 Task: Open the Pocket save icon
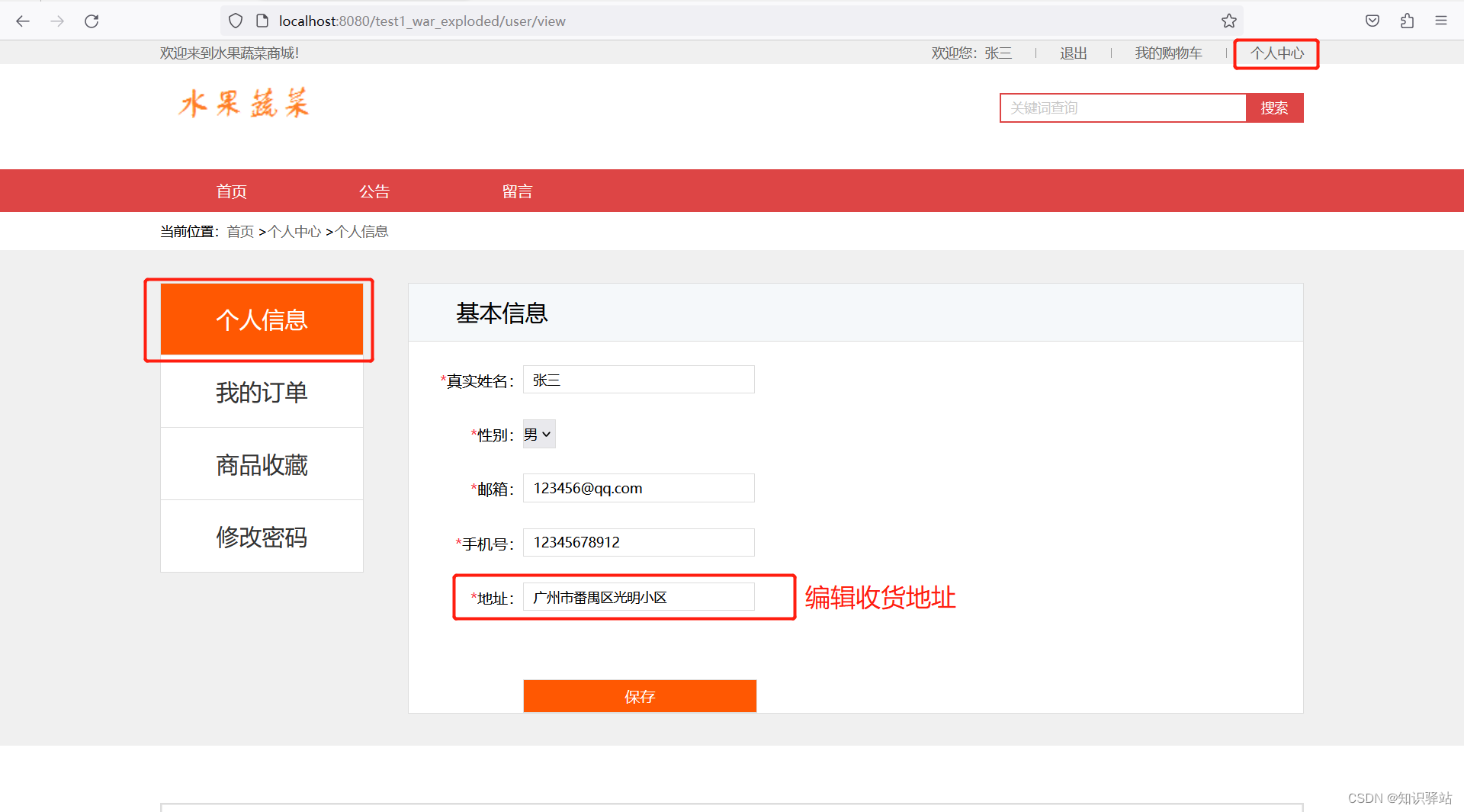[1372, 21]
